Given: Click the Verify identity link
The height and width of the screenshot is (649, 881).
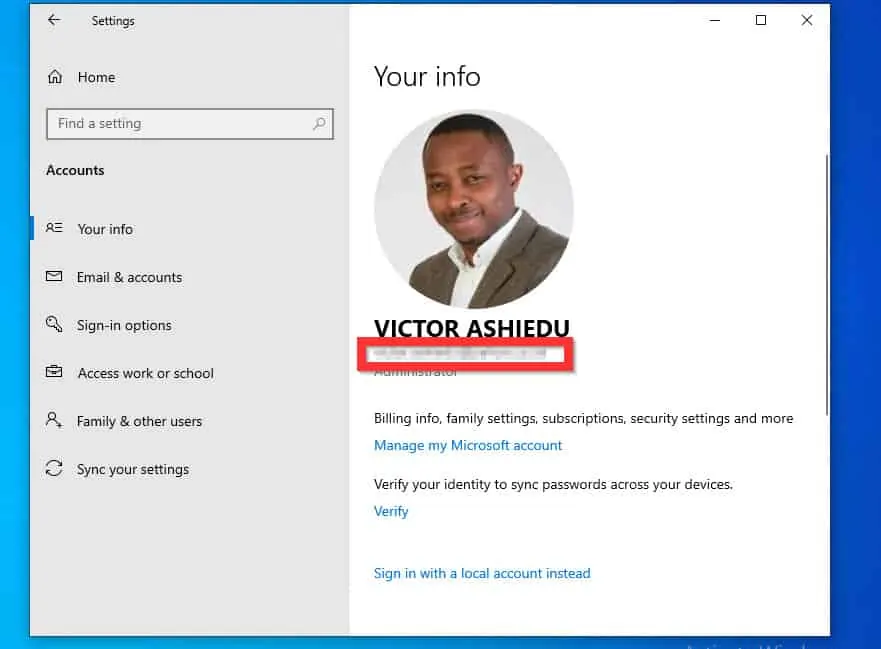Looking at the screenshot, I should click(391, 511).
